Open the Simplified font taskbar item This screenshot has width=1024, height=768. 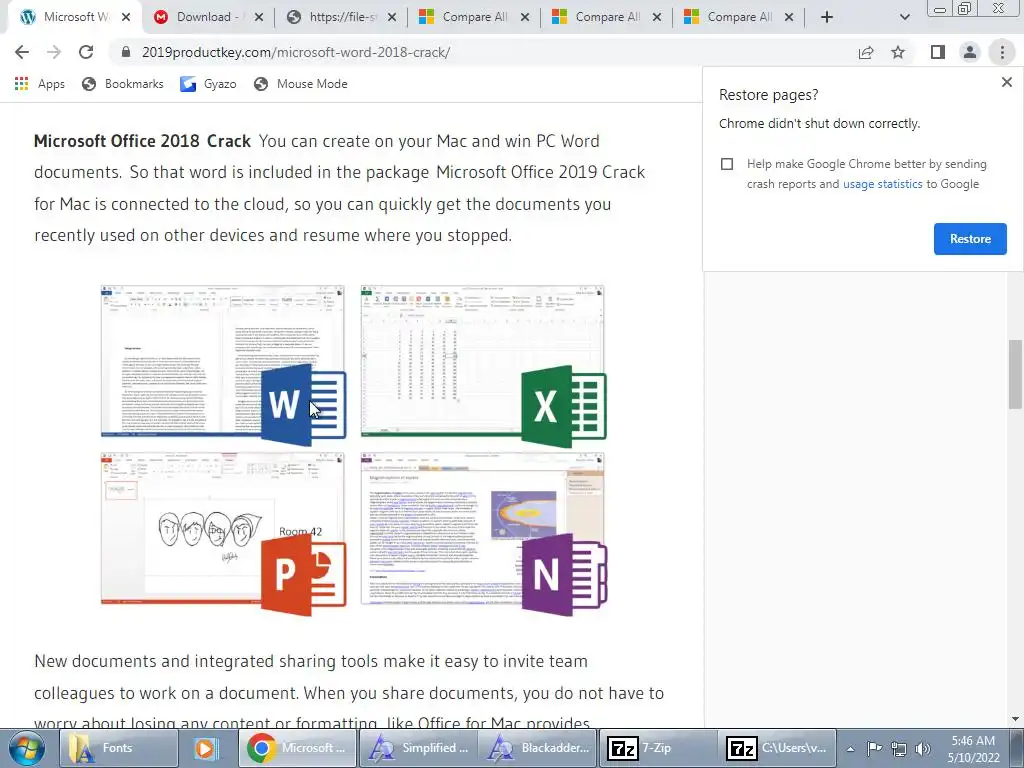click(x=419, y=748)
